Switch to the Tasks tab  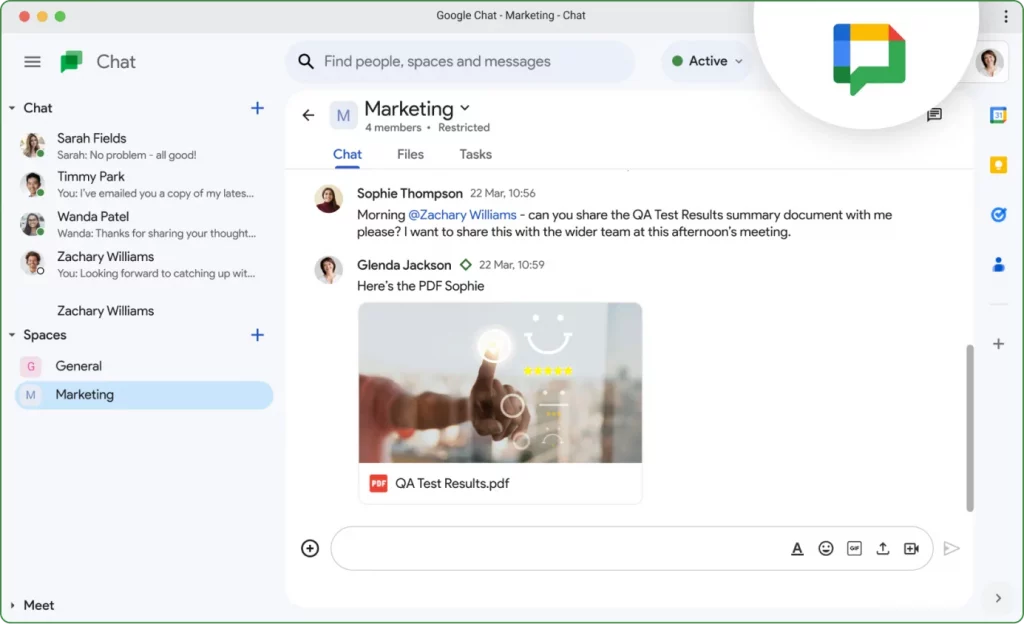475,155
